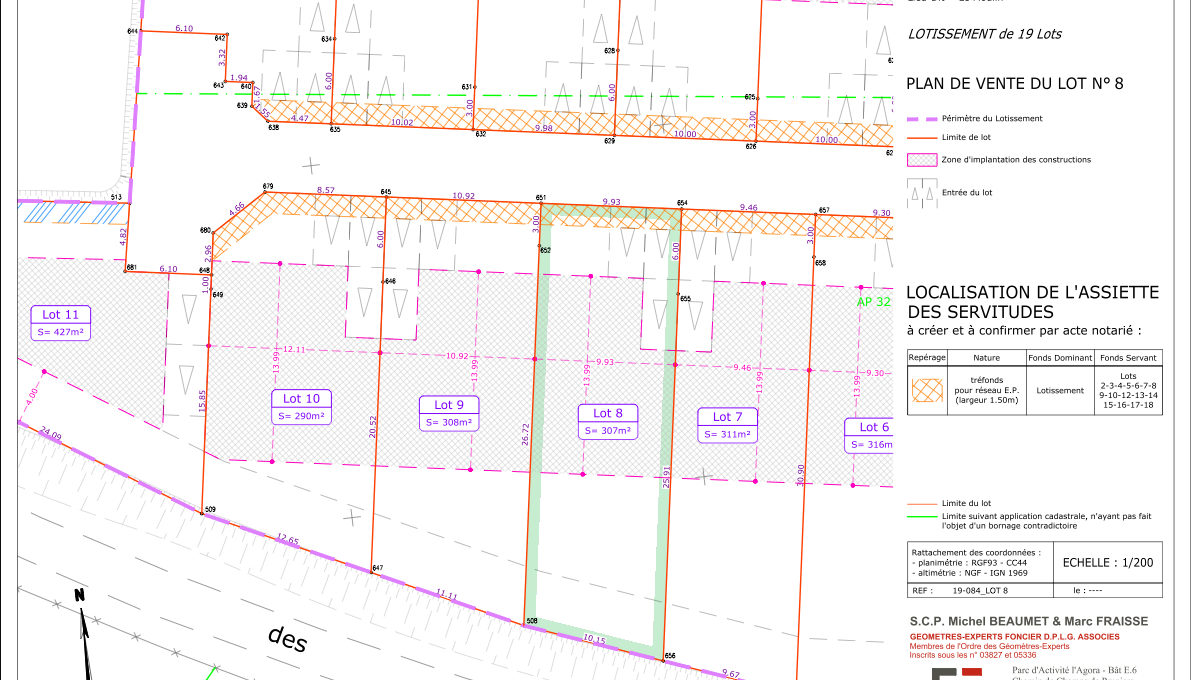Image resolution: width=1191 pixels, height=680 pixels.
Task: Click the 'ECHELLE : 1/200' cell
Action: [1107, 563]
